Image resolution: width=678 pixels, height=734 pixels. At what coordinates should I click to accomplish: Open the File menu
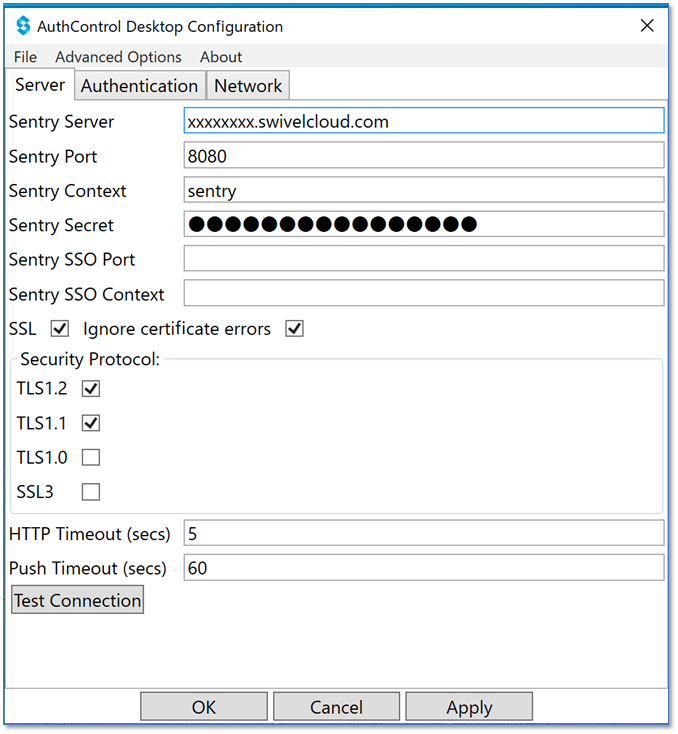[25, 57]
